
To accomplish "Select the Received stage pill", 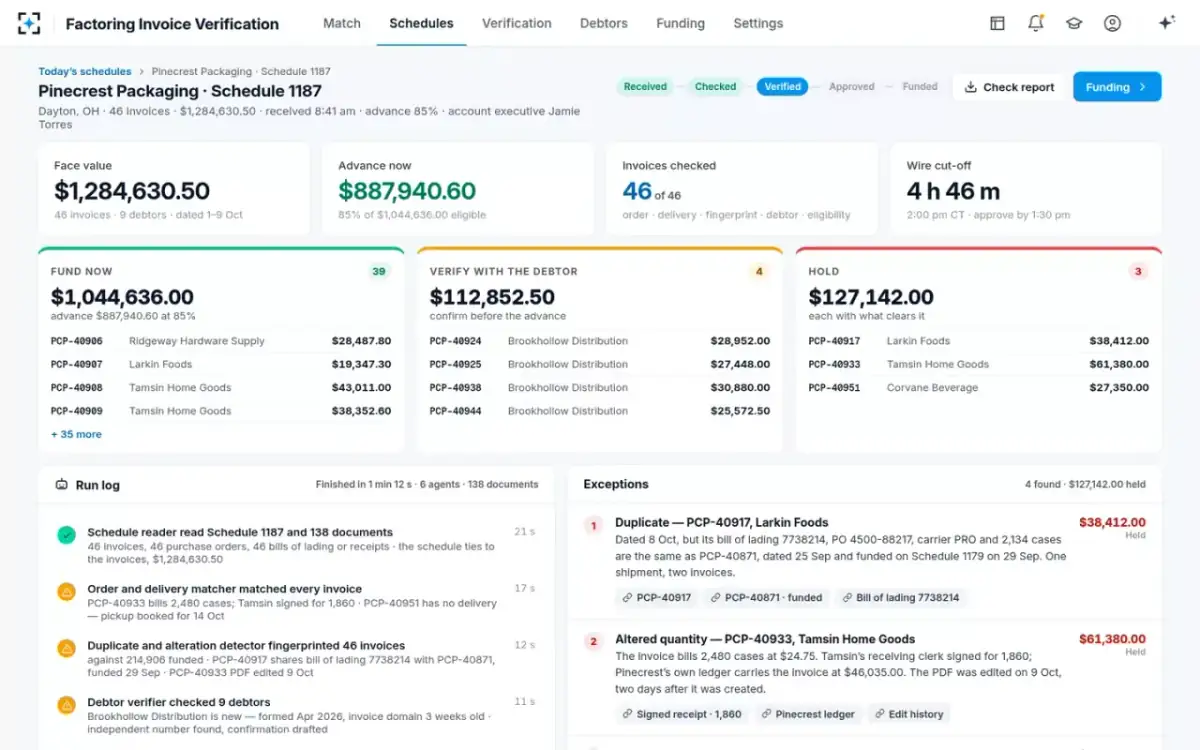I will (x=645, y=87).
